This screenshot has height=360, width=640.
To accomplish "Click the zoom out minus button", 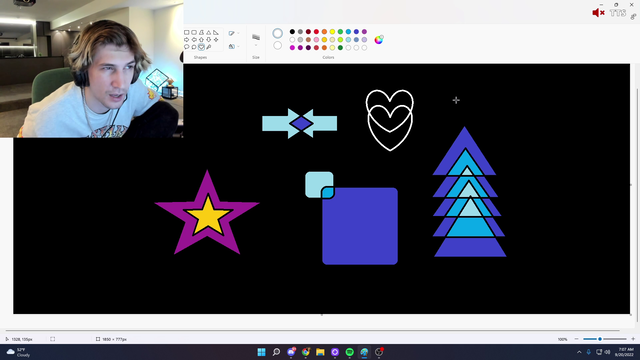I will click(576, 339).
